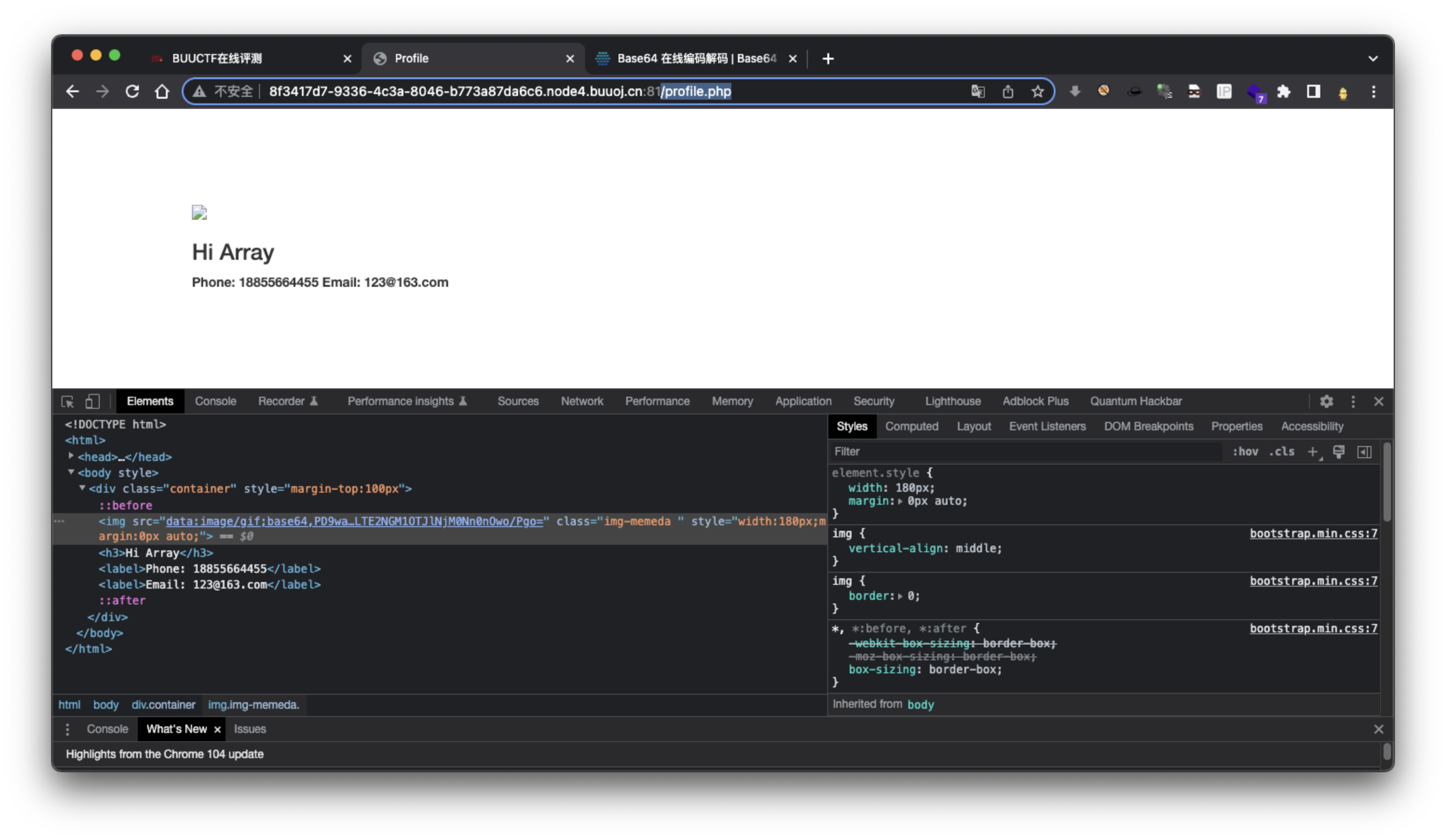
Task: Collapse the body element node
Action: click(x=71, y=473)
